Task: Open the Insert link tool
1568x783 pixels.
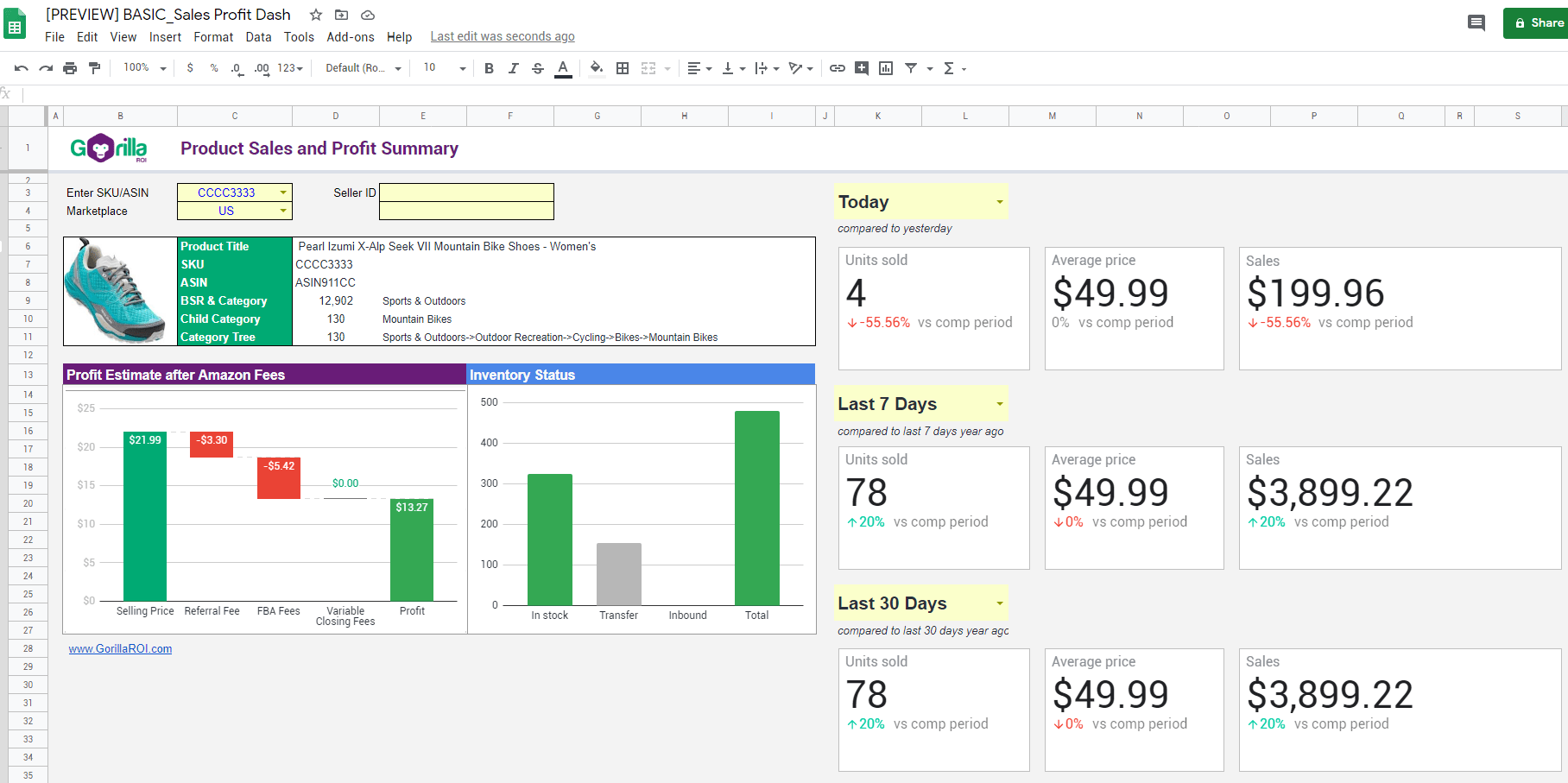Action: (x=836, y=68)
